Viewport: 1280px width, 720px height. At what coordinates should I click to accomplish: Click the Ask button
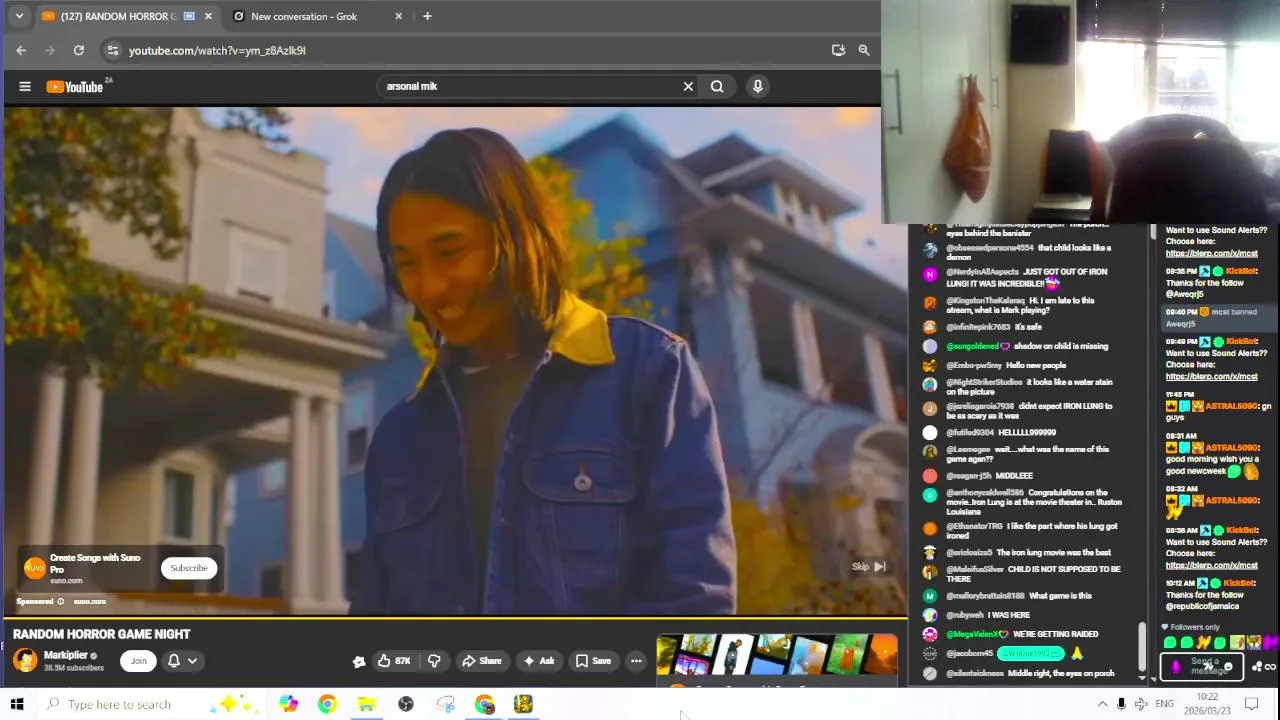point(539,660)
